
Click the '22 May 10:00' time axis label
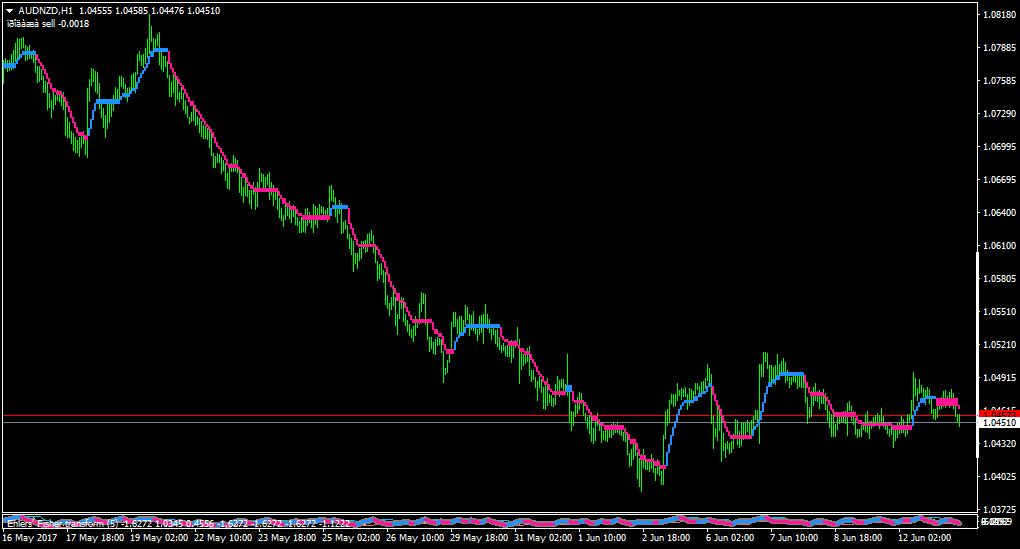pos(223,538)
